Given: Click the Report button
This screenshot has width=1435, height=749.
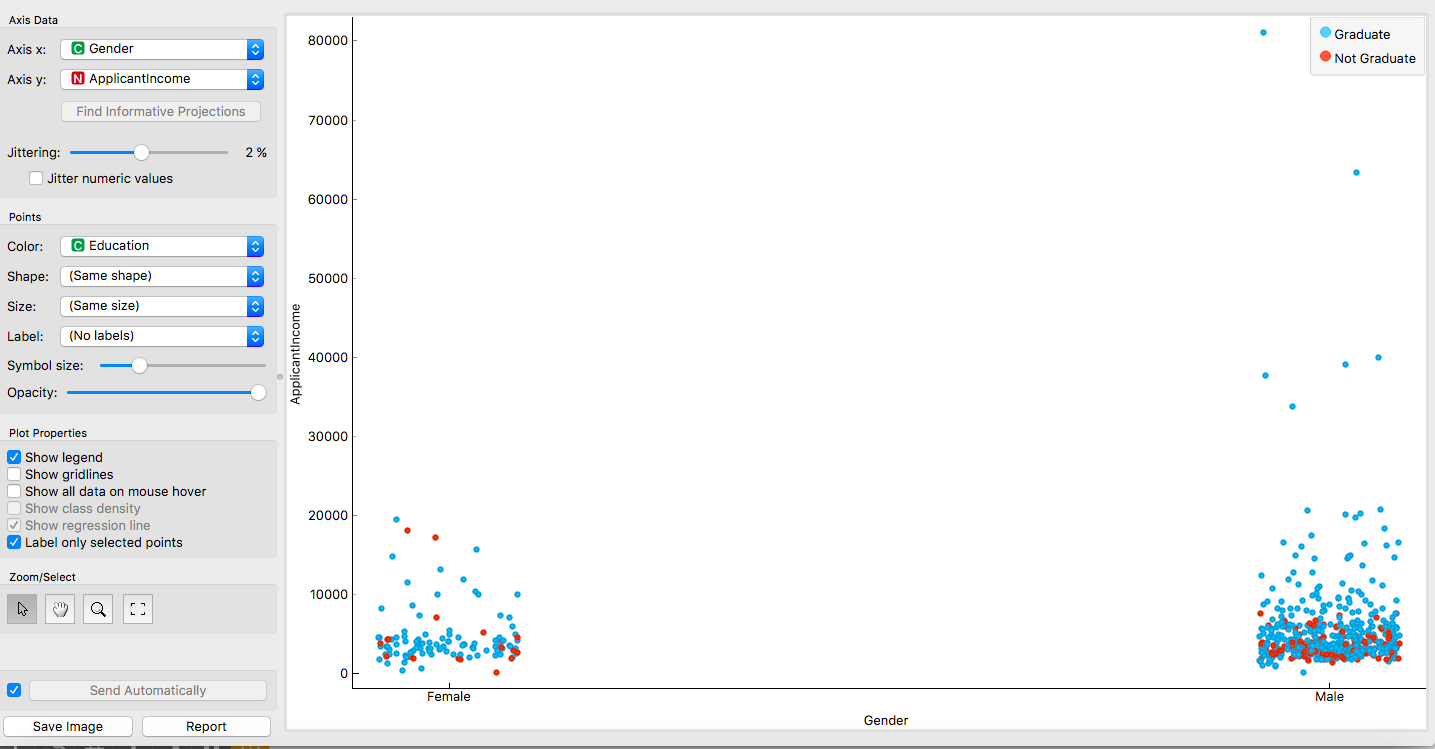Looking at the screenshot, I should tap(206, 726).
